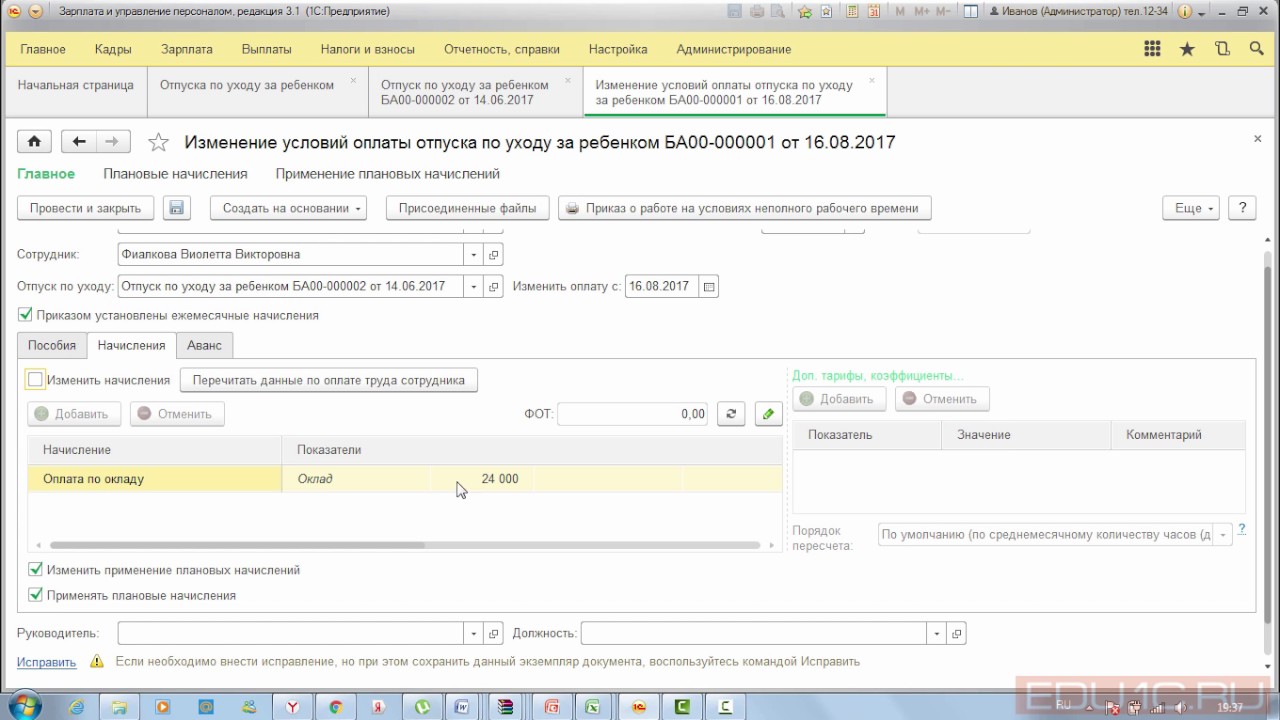Viewport: 1280px width, 720px height.
Task: Click the Оклад value 24 000 cell
Action: (x=482, y=479)
